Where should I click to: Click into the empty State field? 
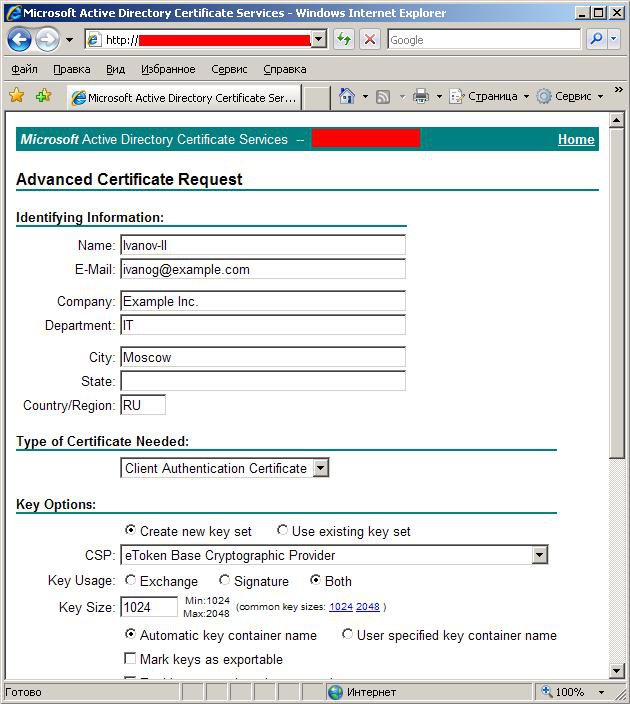tap(263, 381)
